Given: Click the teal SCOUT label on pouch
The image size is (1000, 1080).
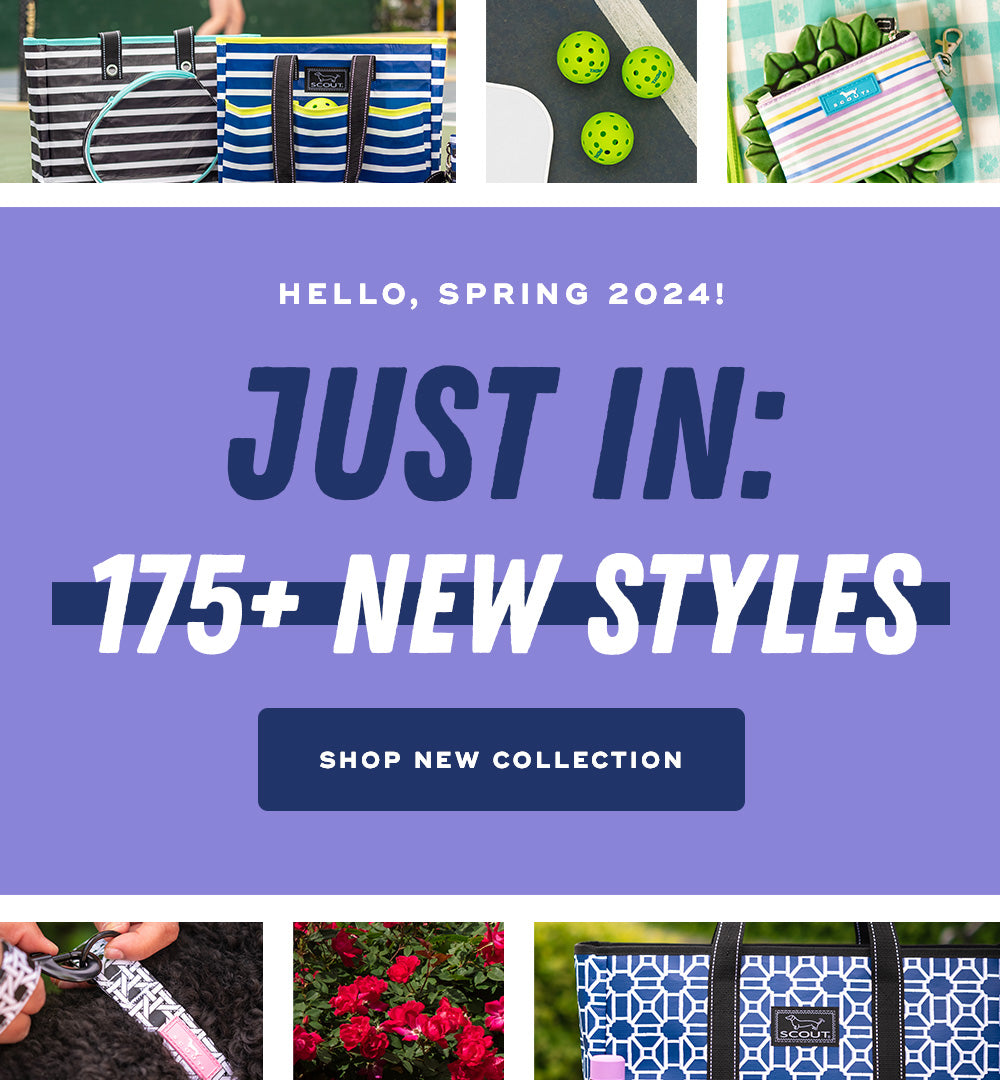Looking at the screenshot, I should (848, 94).
